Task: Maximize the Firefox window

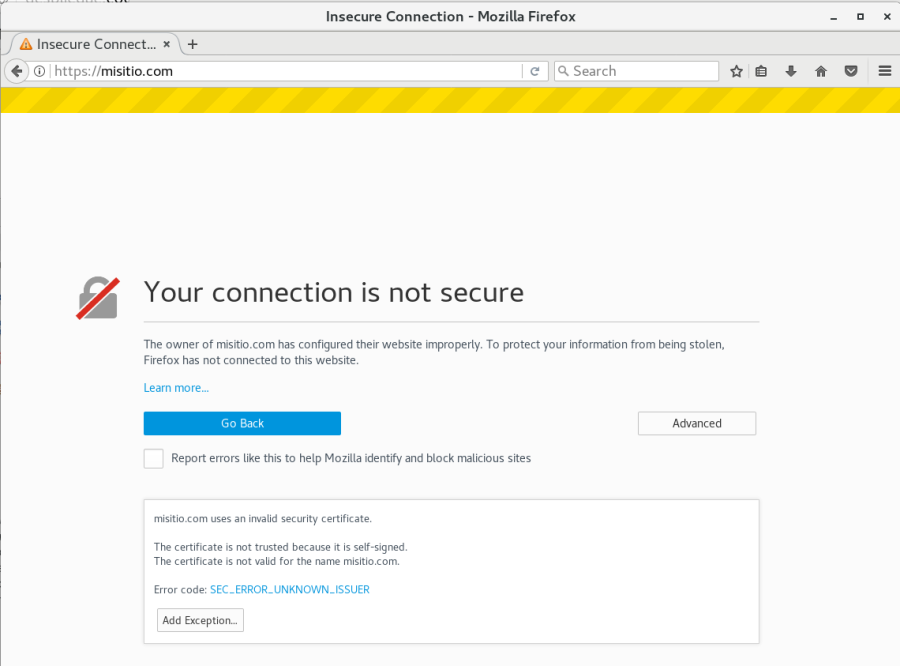Action: click(860, 17)
